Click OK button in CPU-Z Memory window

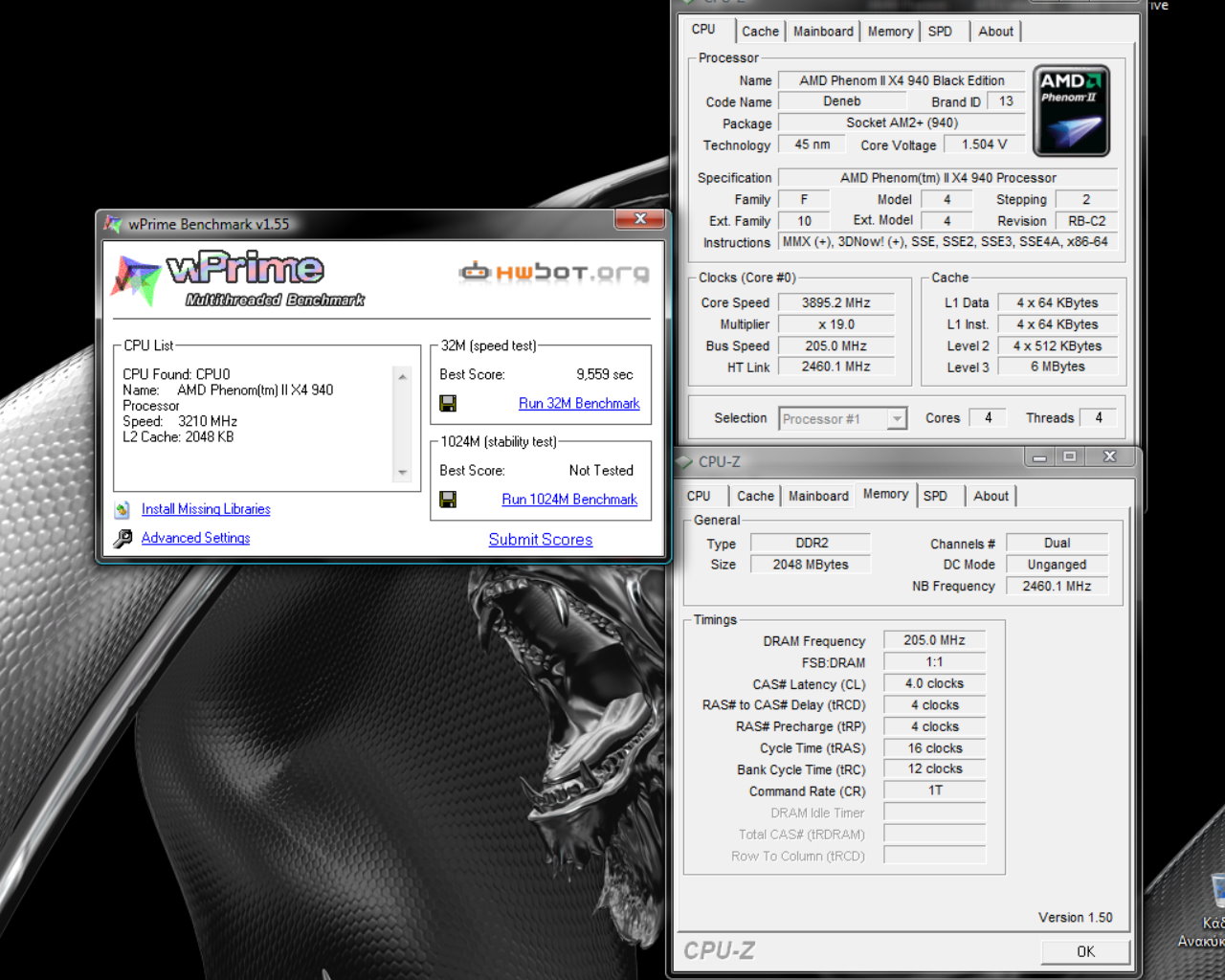[1085, 951]
